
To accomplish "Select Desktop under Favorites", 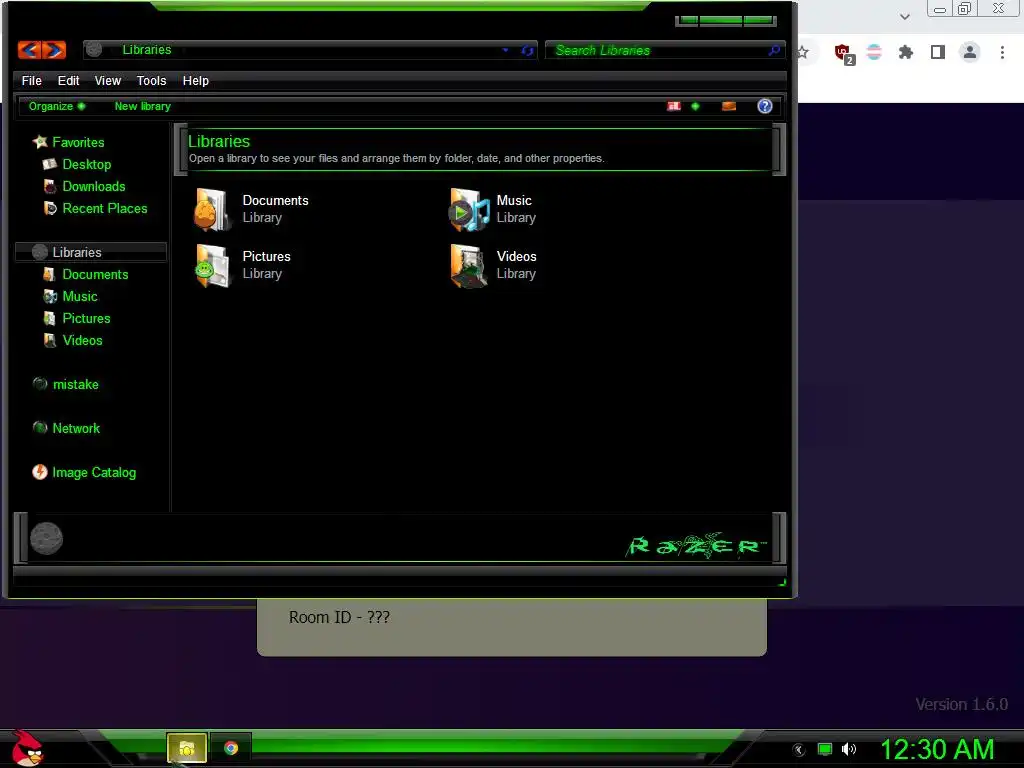I will [x=77, y=165].
